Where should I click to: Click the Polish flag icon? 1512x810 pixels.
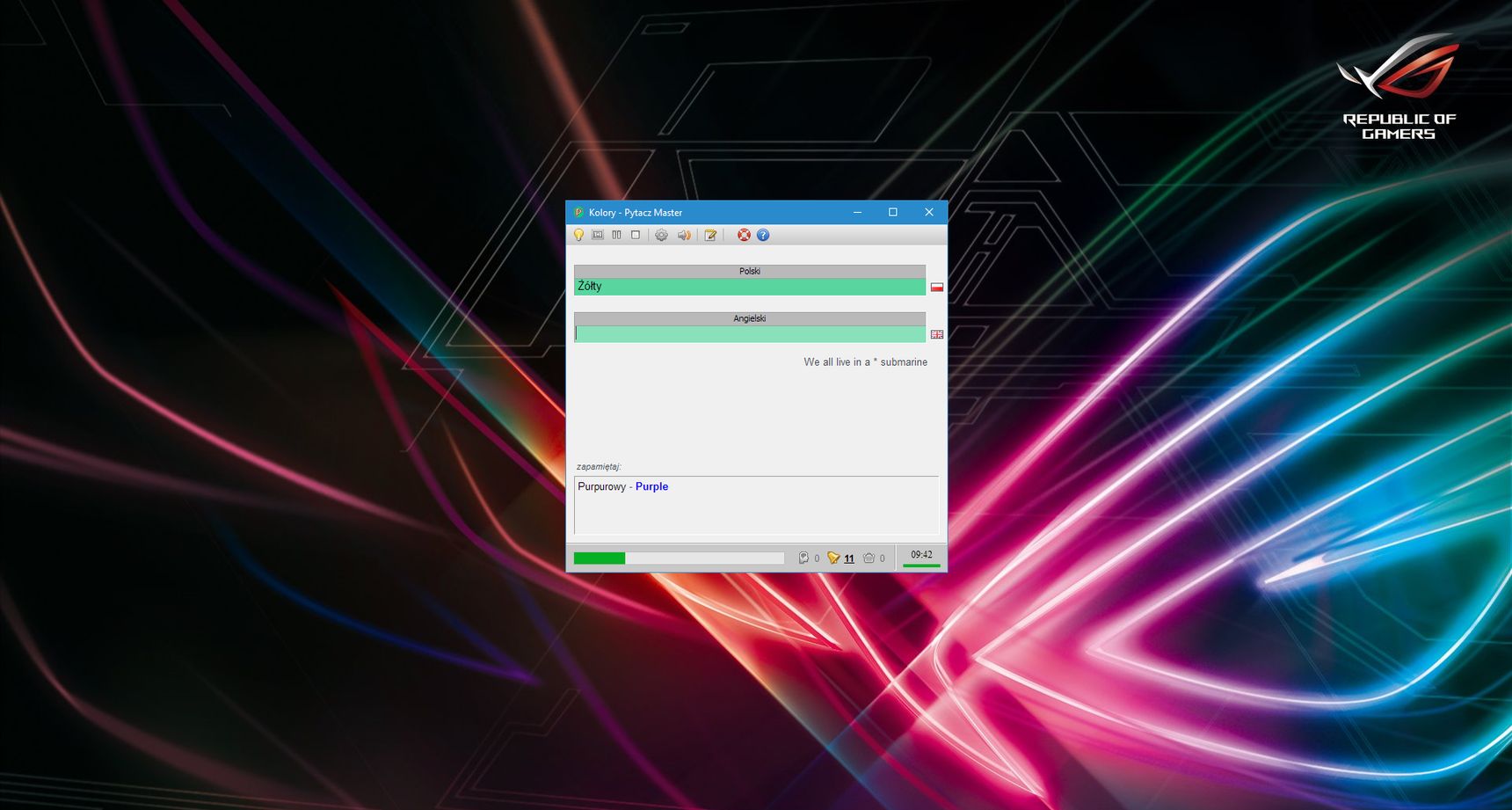[x=937, y=287]
